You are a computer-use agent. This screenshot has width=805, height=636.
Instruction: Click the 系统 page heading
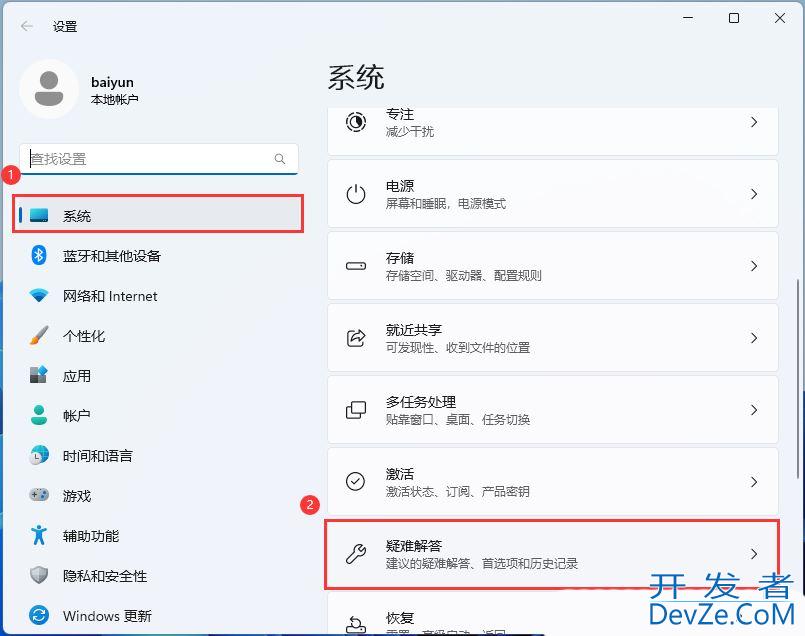(x=356, y=78)
